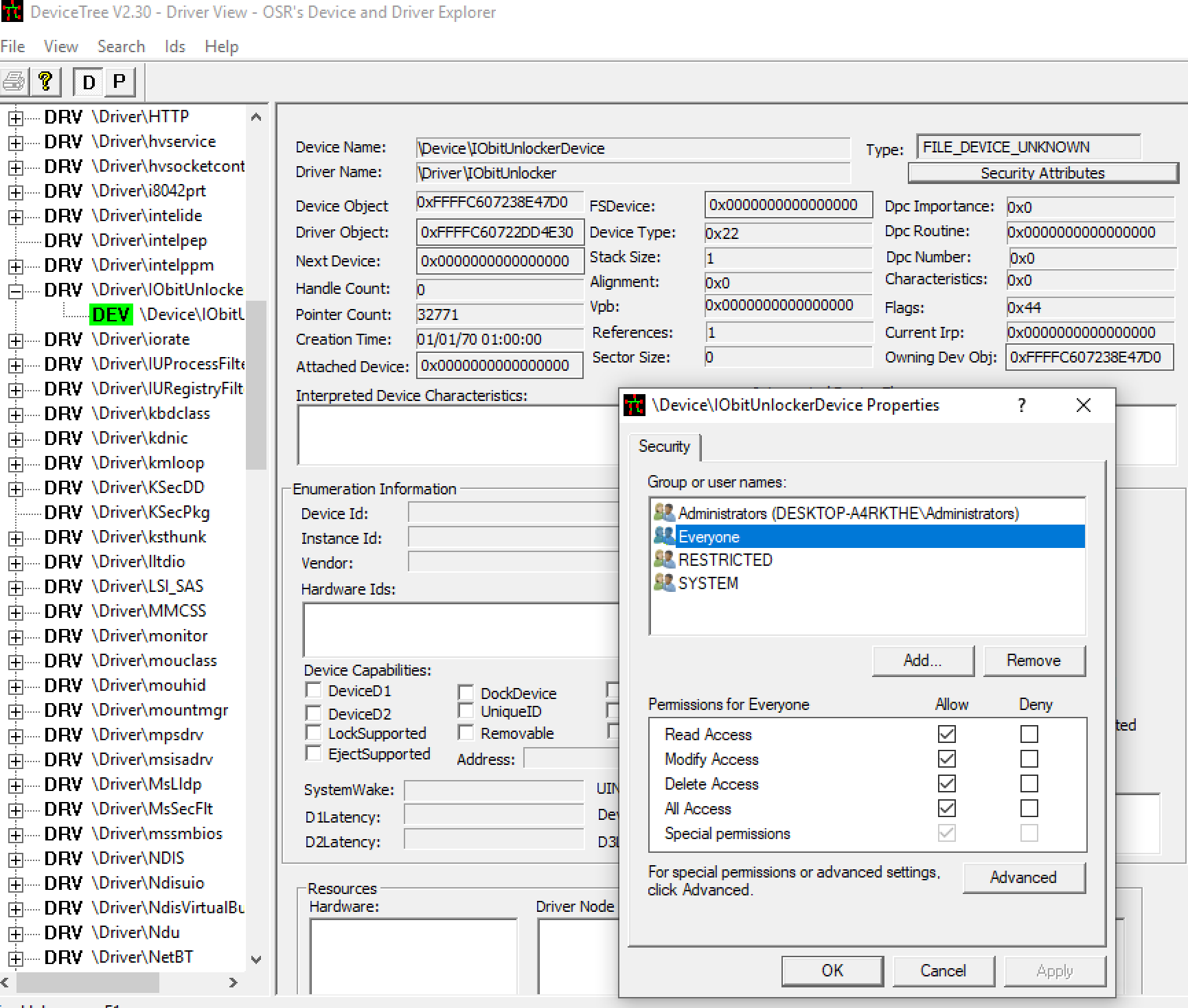Image resolution: width=1188 pixels, height=1008 pixels.
Task: Expand the \Driver\KSecDD node
Action: click(x=14, y=489)
